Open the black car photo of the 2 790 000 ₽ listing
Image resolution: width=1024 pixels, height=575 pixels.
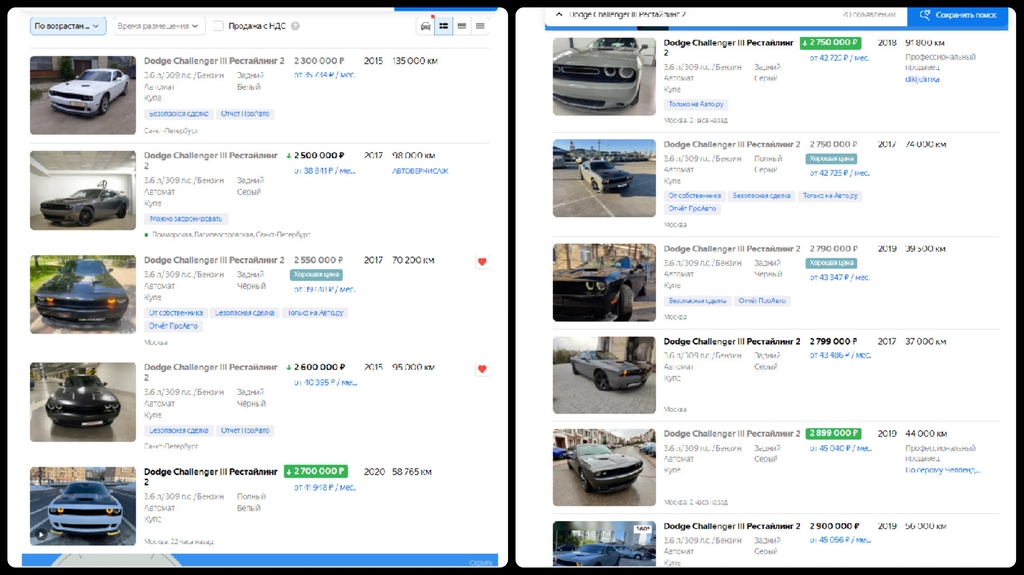tap(604, 283)
